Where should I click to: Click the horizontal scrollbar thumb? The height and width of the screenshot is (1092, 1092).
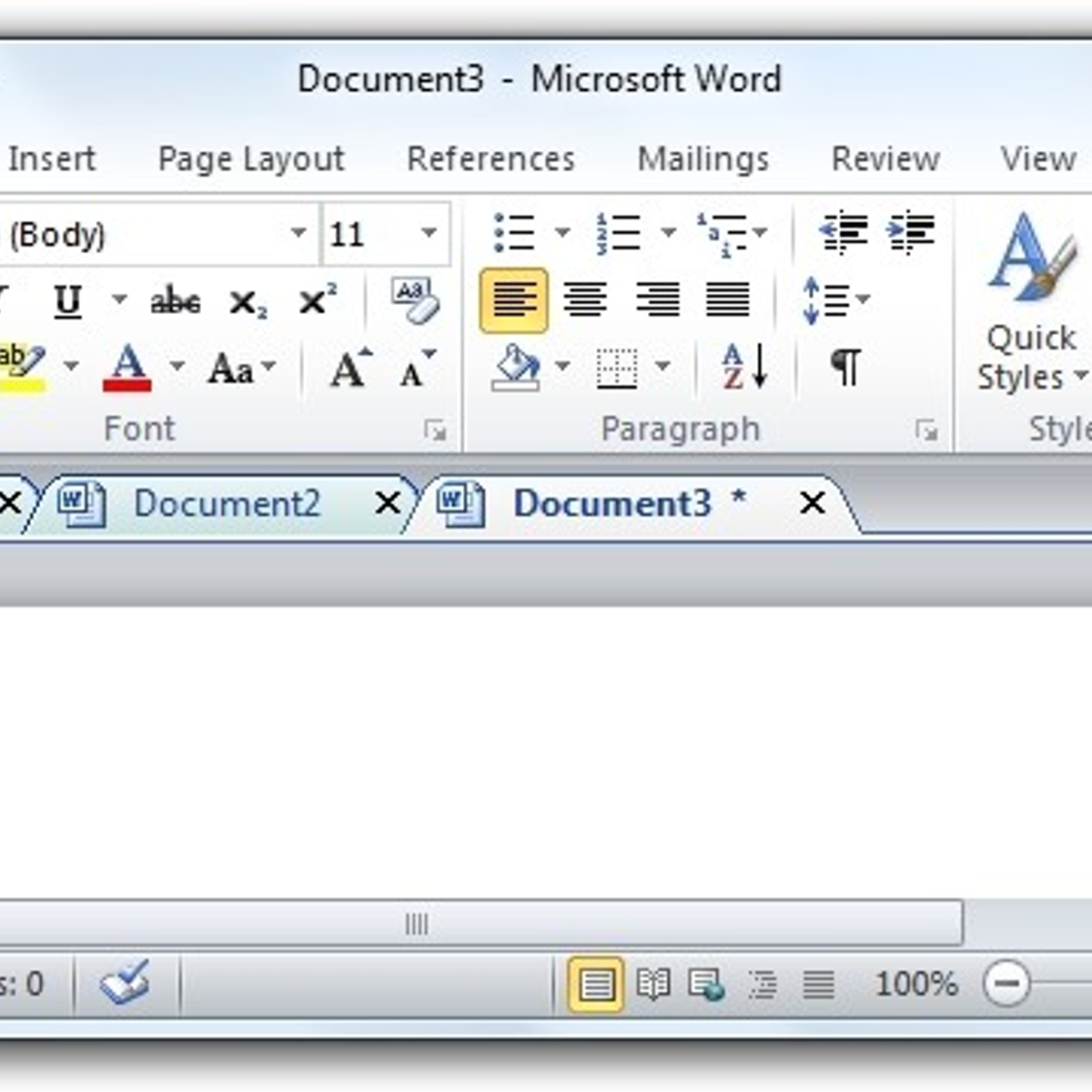pyautogui.click(x=480, y=924)
